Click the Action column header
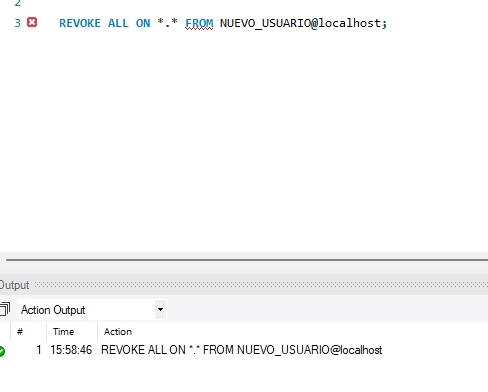488x392 pixels. 118,332
